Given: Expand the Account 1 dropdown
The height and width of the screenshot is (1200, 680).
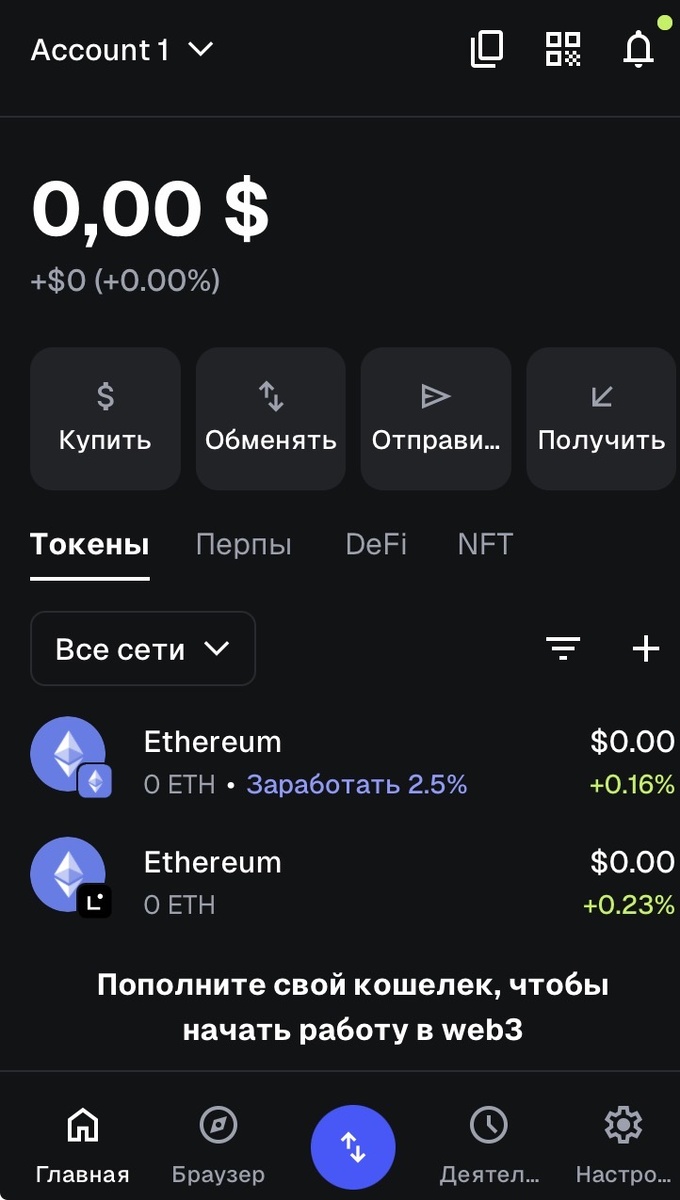Looking at the screenshot, I should coord(123,49).
